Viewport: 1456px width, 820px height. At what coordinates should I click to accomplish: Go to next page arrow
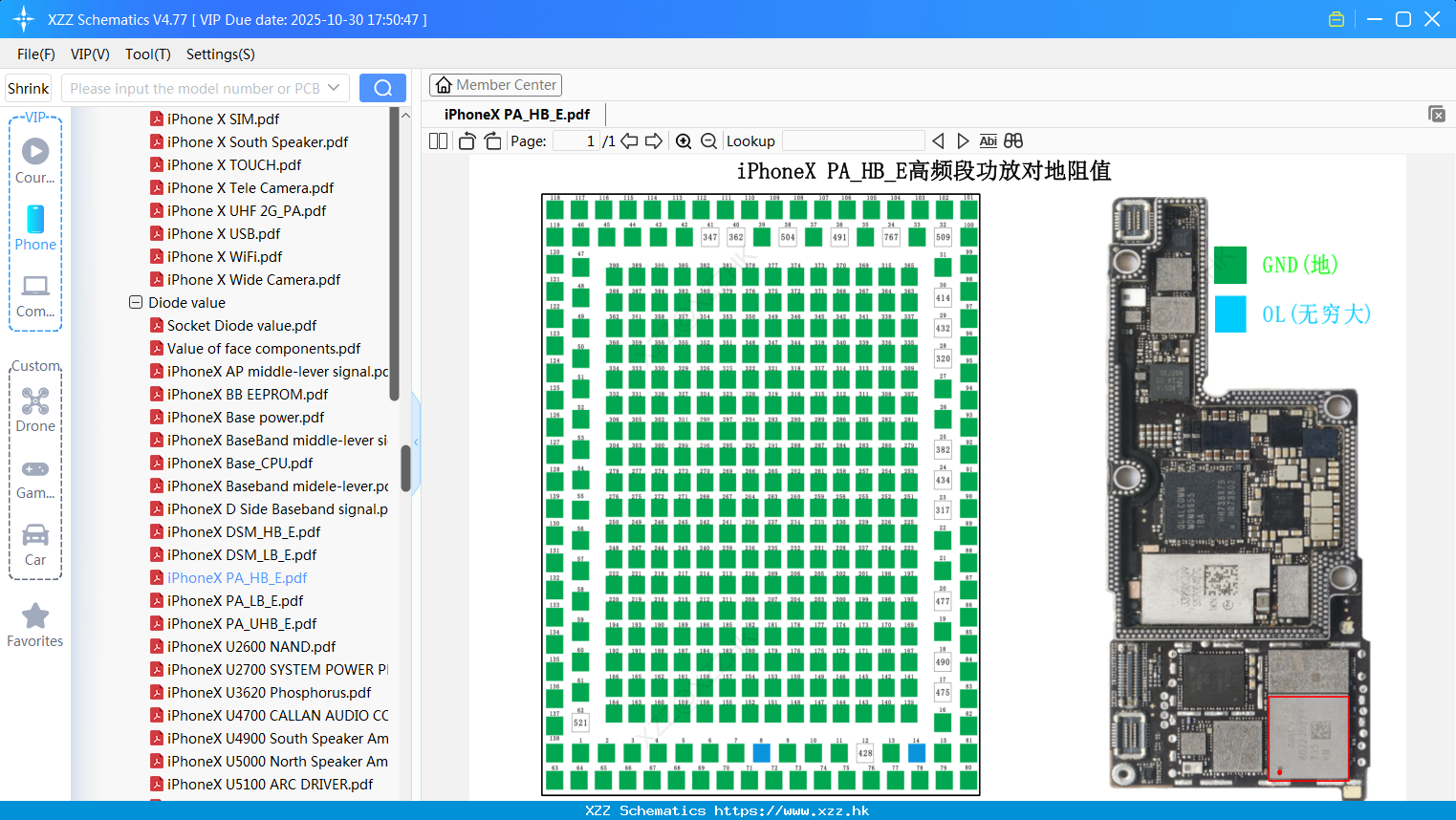coord(654,141)
